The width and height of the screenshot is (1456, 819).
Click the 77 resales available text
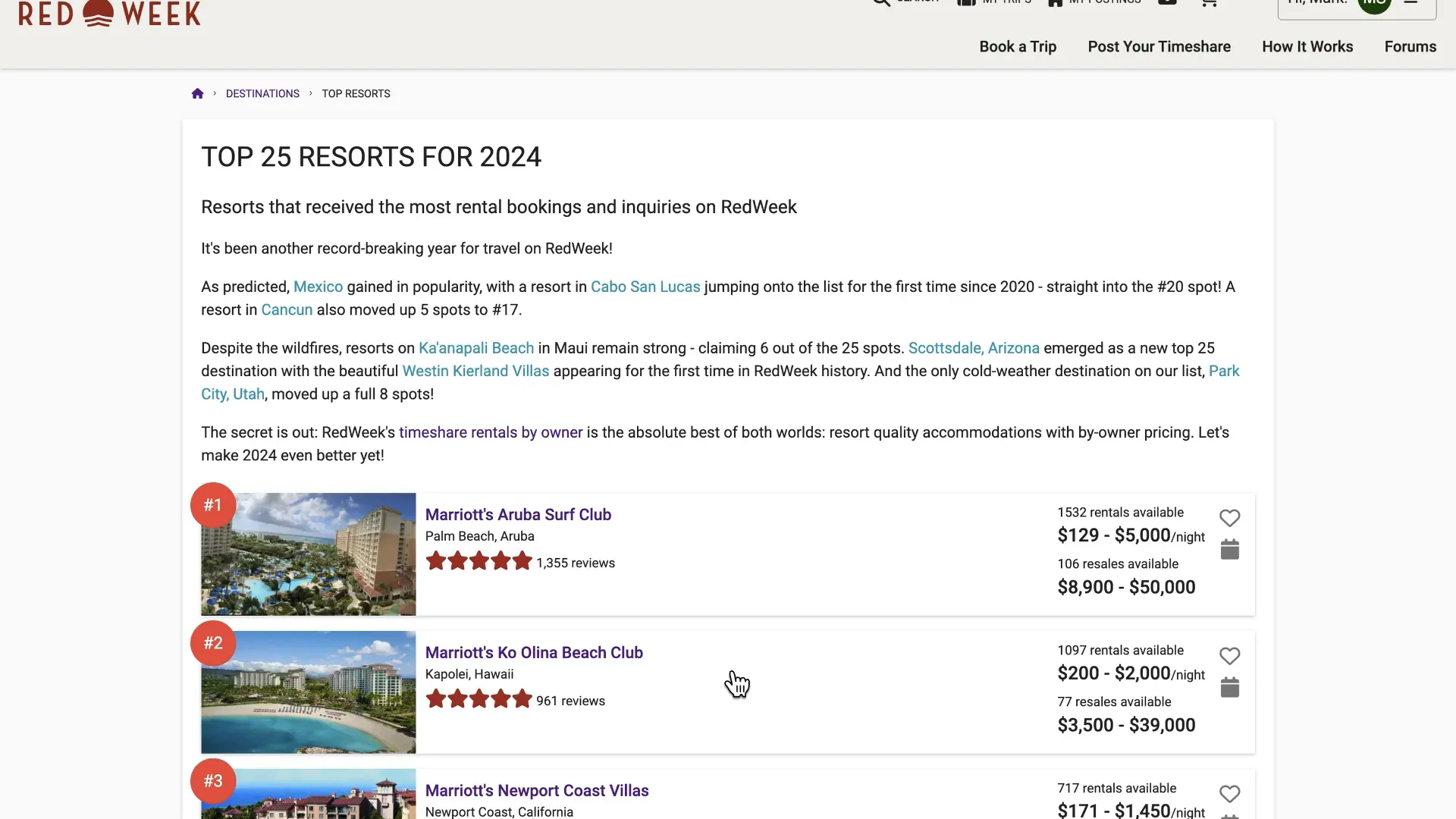pyautogui.click(x=1114, y=701)
